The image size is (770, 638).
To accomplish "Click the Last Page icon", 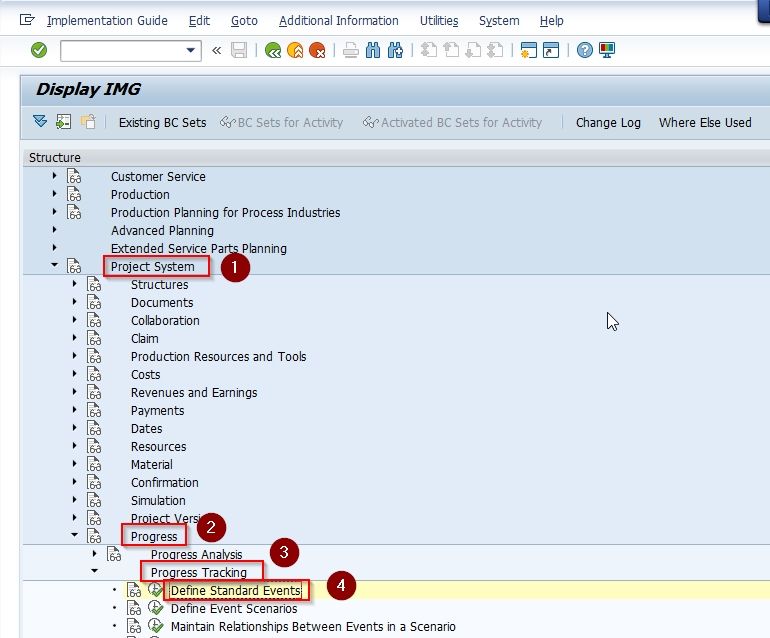I will [495, 50].
